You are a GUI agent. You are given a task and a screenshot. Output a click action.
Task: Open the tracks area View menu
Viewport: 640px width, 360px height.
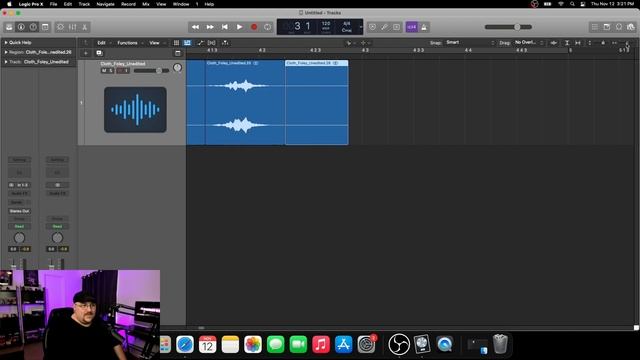pos(154,43)
